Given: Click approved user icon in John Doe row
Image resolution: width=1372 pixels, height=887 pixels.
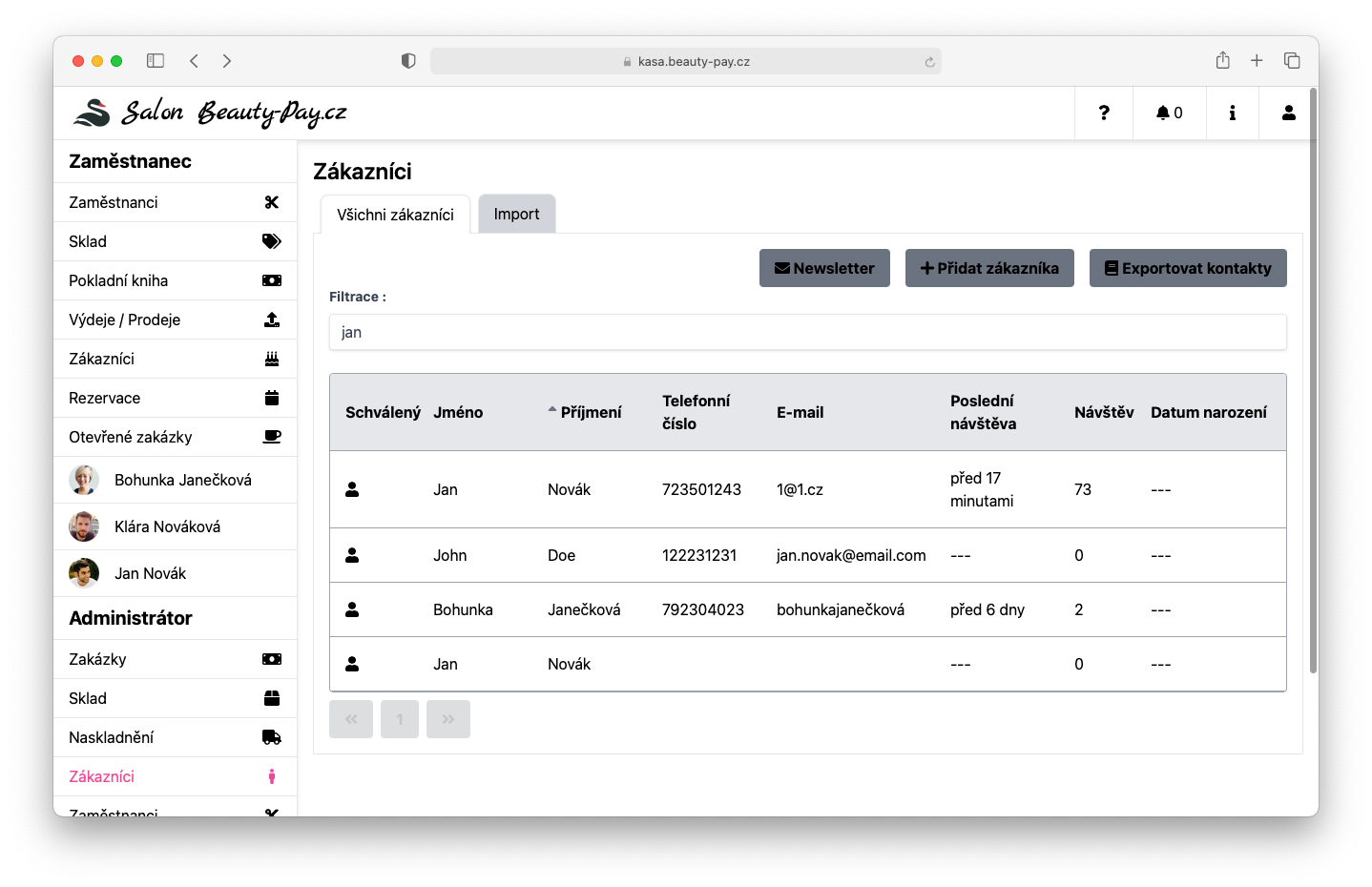Looking at the screenshot, I should (352, 555).
